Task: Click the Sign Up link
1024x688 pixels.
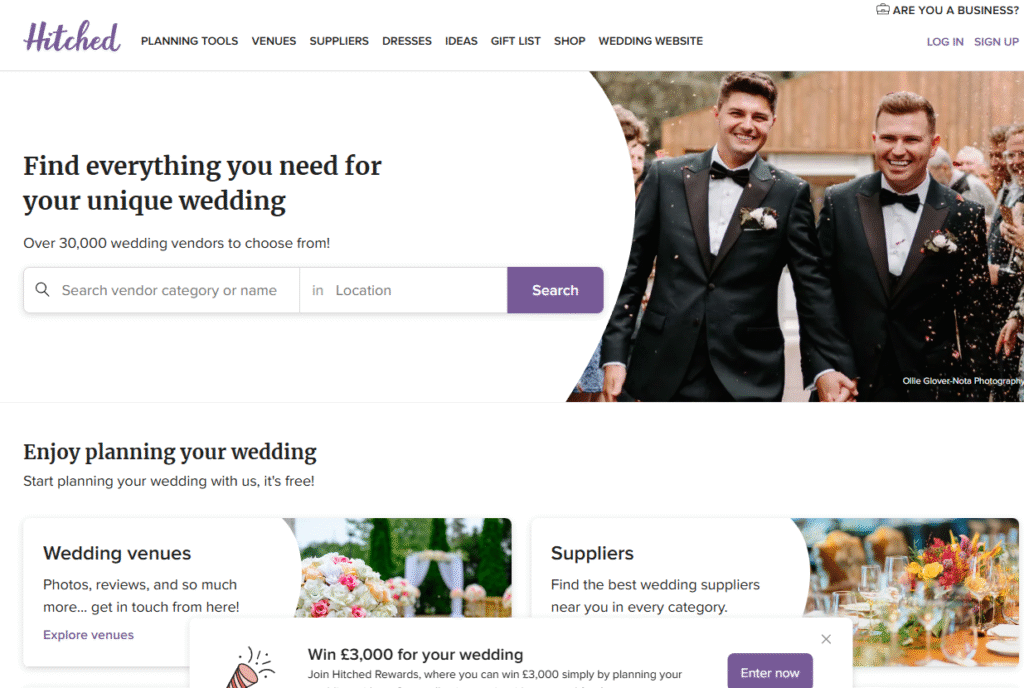Action: (996, 42)
